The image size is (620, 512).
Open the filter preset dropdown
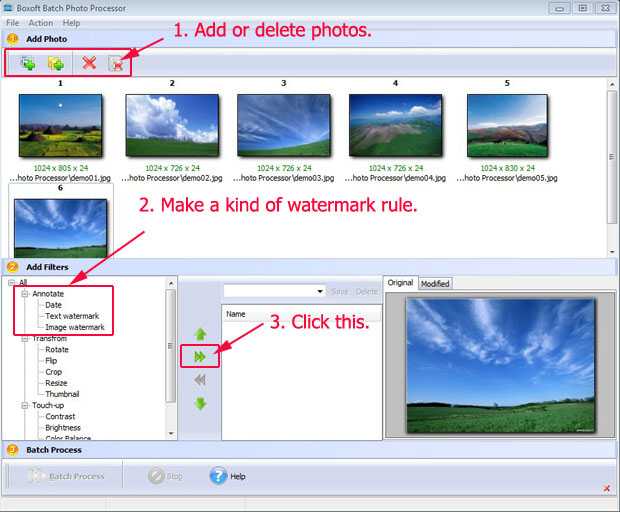tap(320, 291)
